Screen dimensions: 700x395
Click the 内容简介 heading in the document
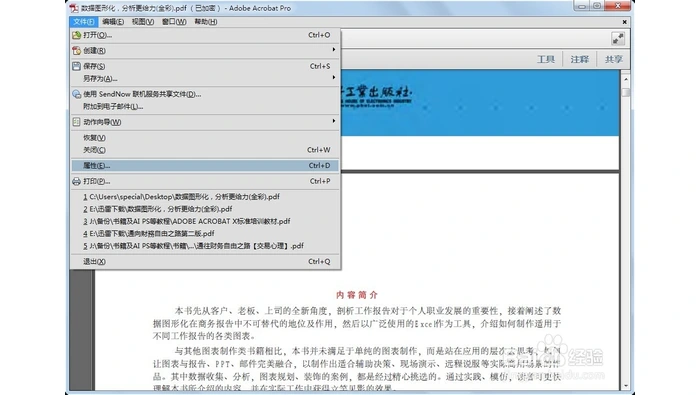pos(357,295)
